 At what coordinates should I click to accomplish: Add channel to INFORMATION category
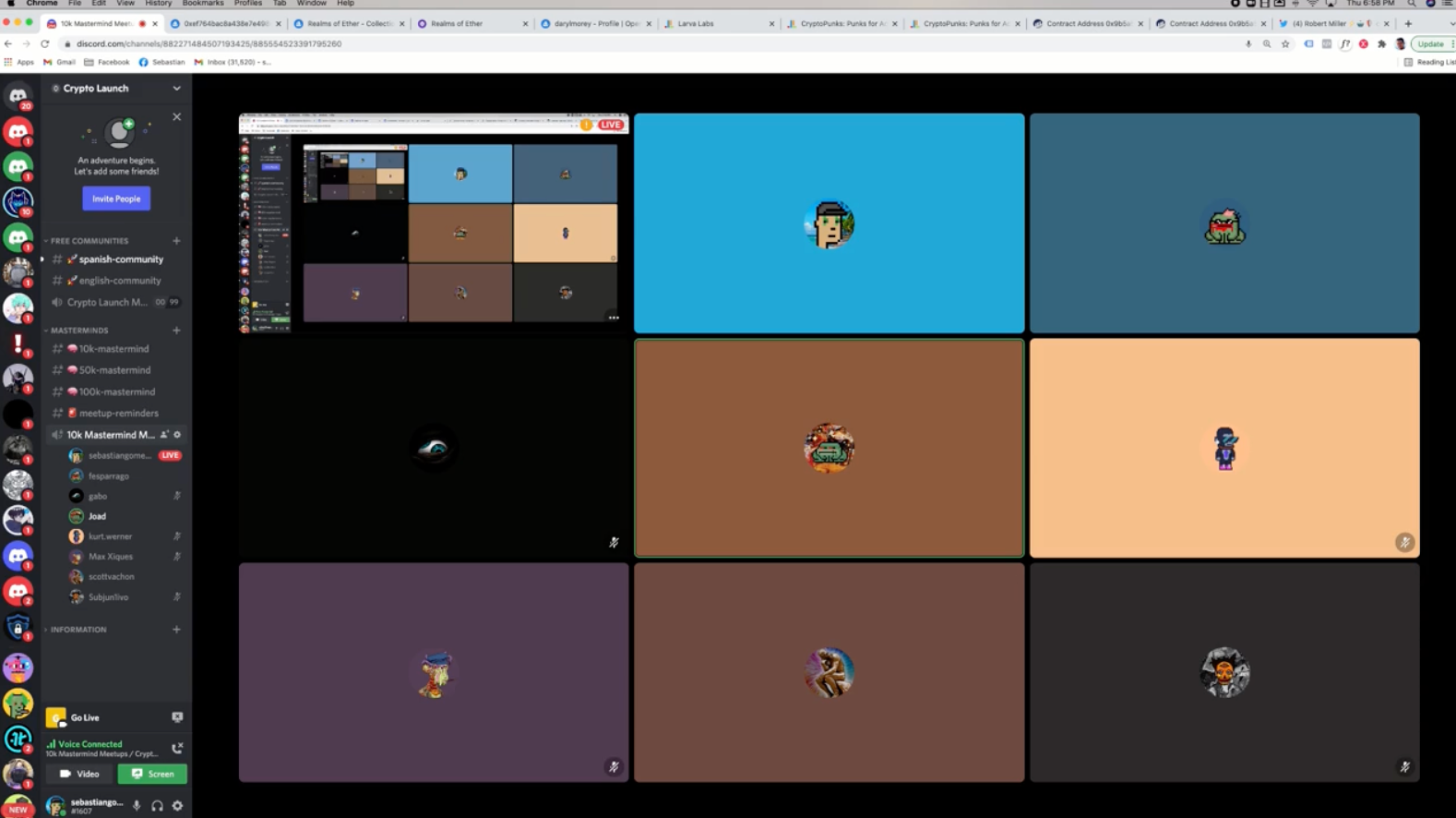click(176, 630)
